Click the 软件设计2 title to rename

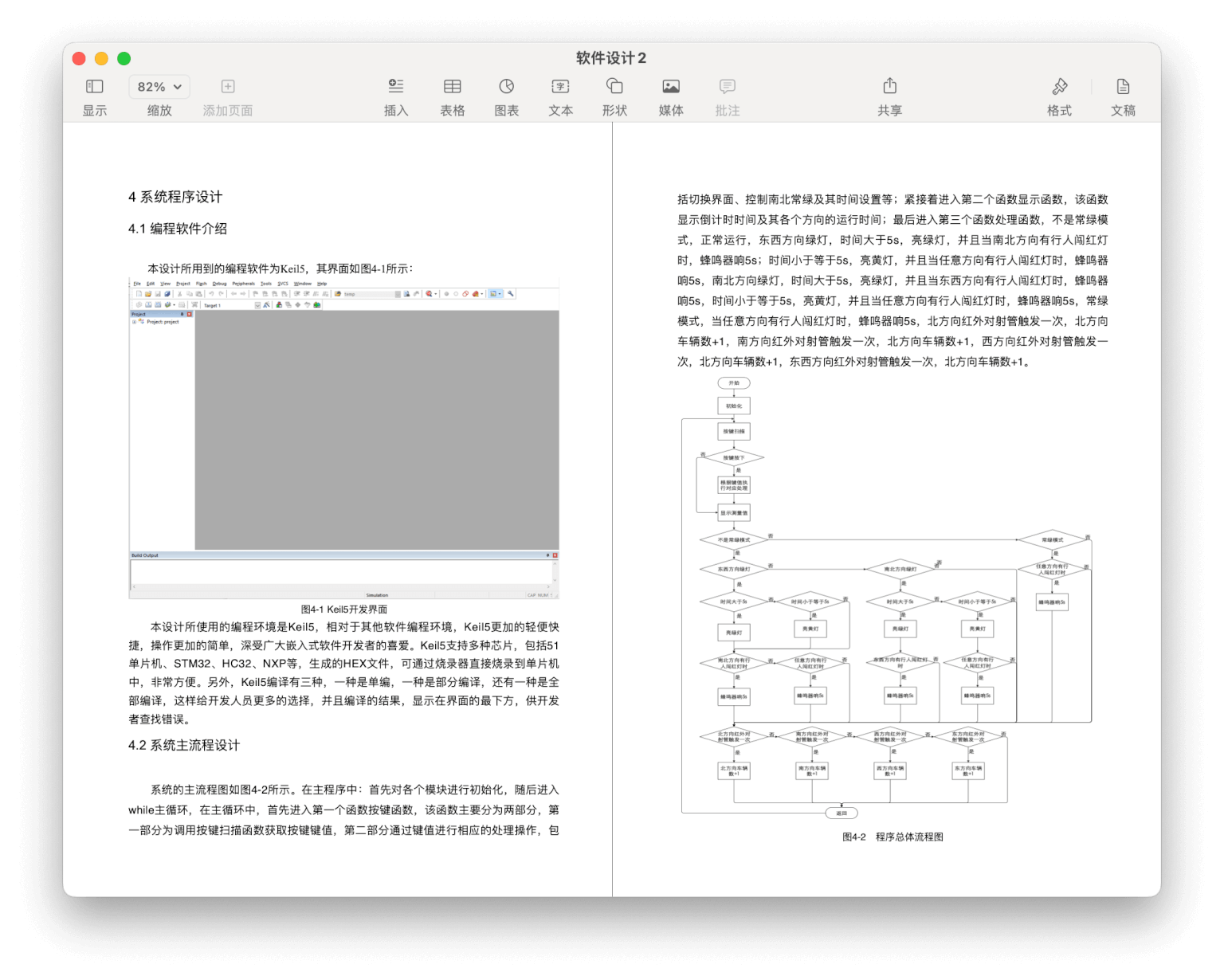pyautogui.click(x=609, y=58)
